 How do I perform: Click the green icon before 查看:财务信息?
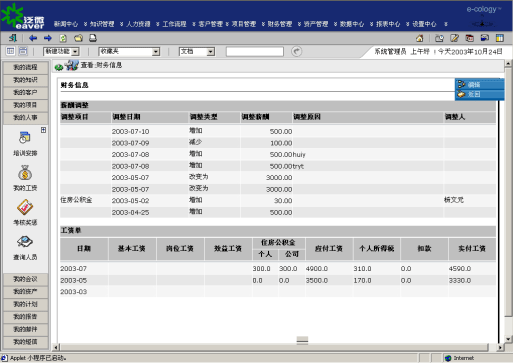click(59, 67)
